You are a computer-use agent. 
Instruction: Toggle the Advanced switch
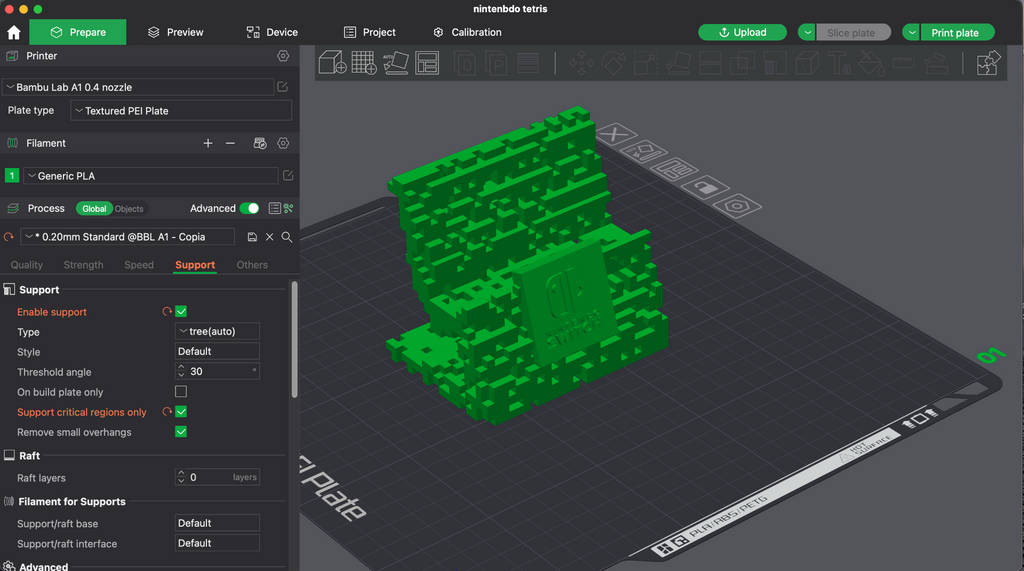point(249,208)
